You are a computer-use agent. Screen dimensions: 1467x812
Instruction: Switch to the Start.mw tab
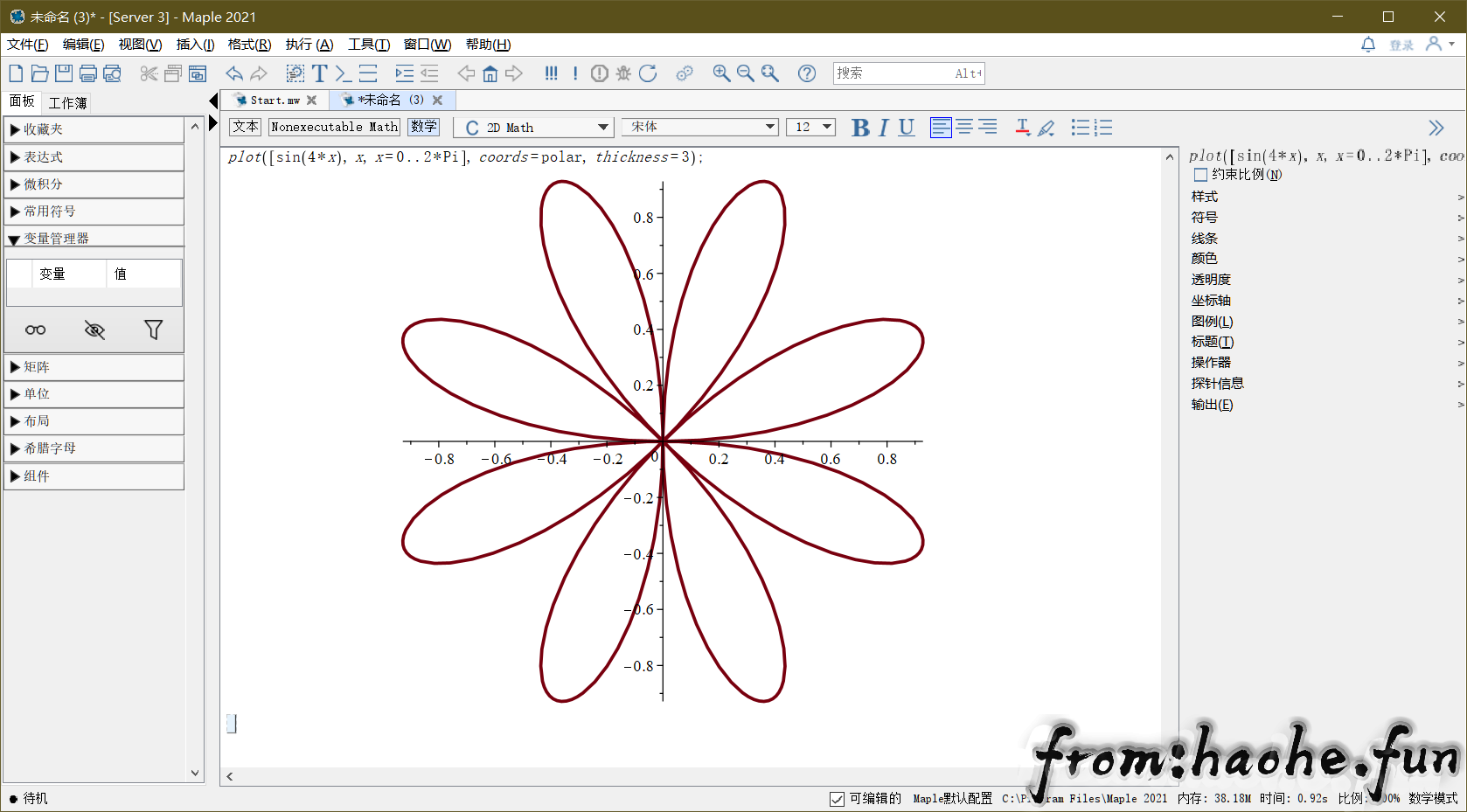[x=275, y=101]
